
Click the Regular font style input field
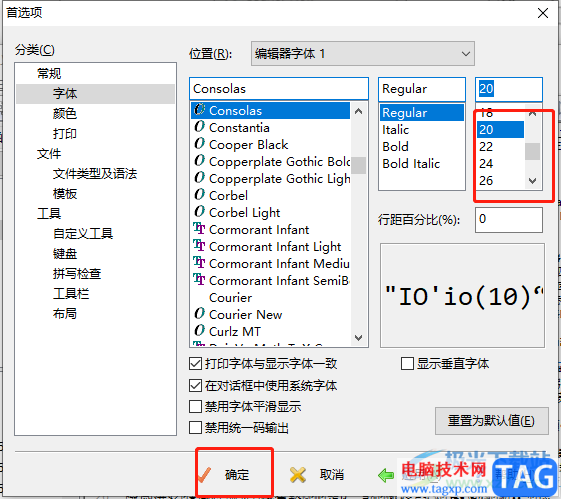(x=422, y=89)
